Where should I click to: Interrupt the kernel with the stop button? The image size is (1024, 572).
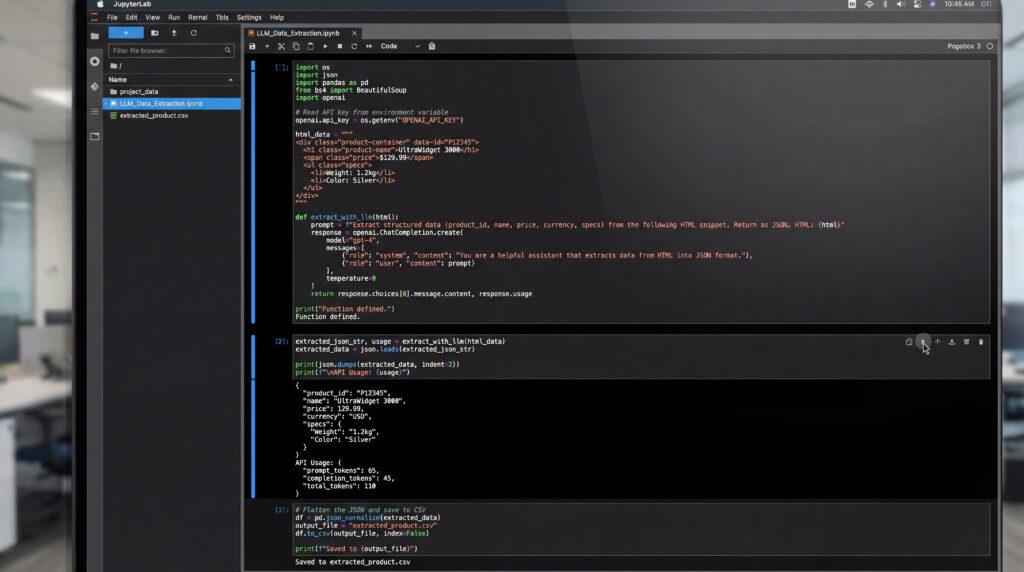click(x=340, y=46)
